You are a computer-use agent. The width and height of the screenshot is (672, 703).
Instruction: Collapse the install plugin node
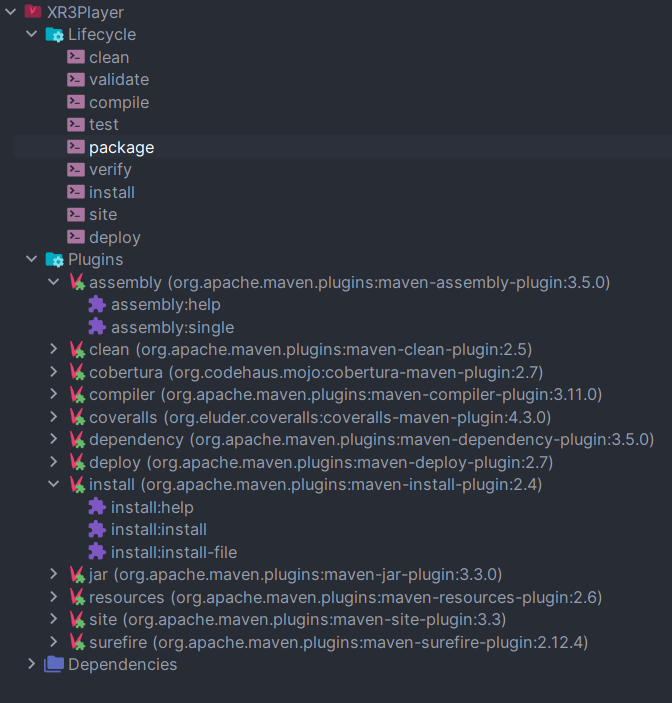(x=54, y=485)
